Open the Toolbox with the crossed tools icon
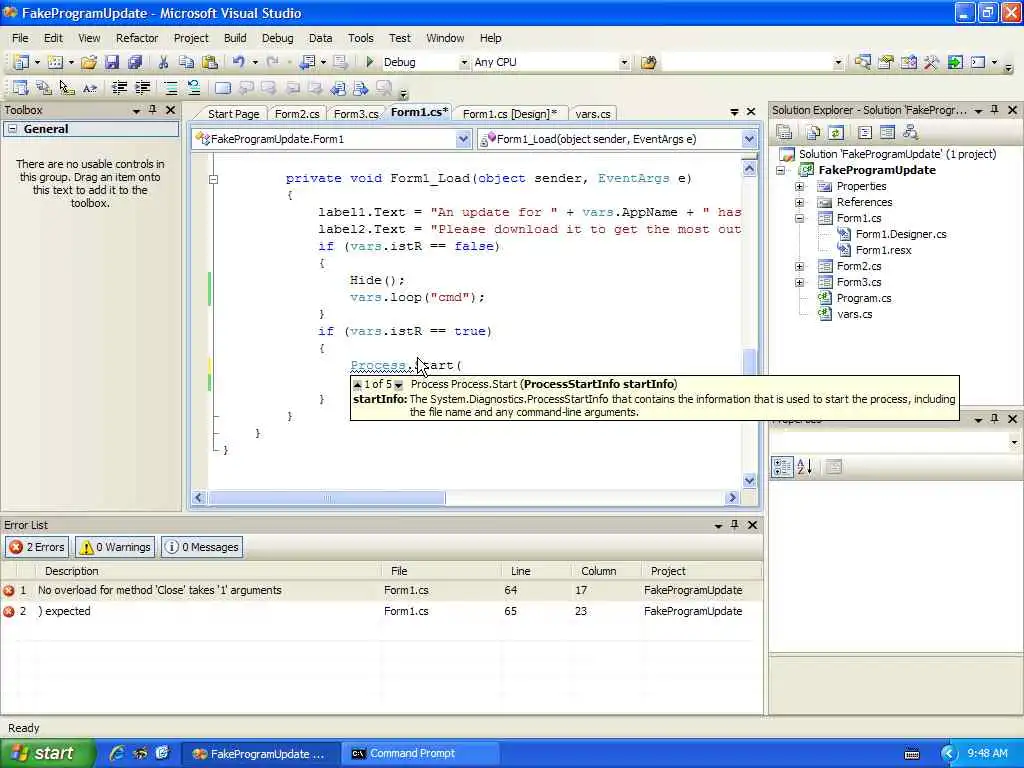This screenshot has width=1024, height=768. click(x=932, y=62)
